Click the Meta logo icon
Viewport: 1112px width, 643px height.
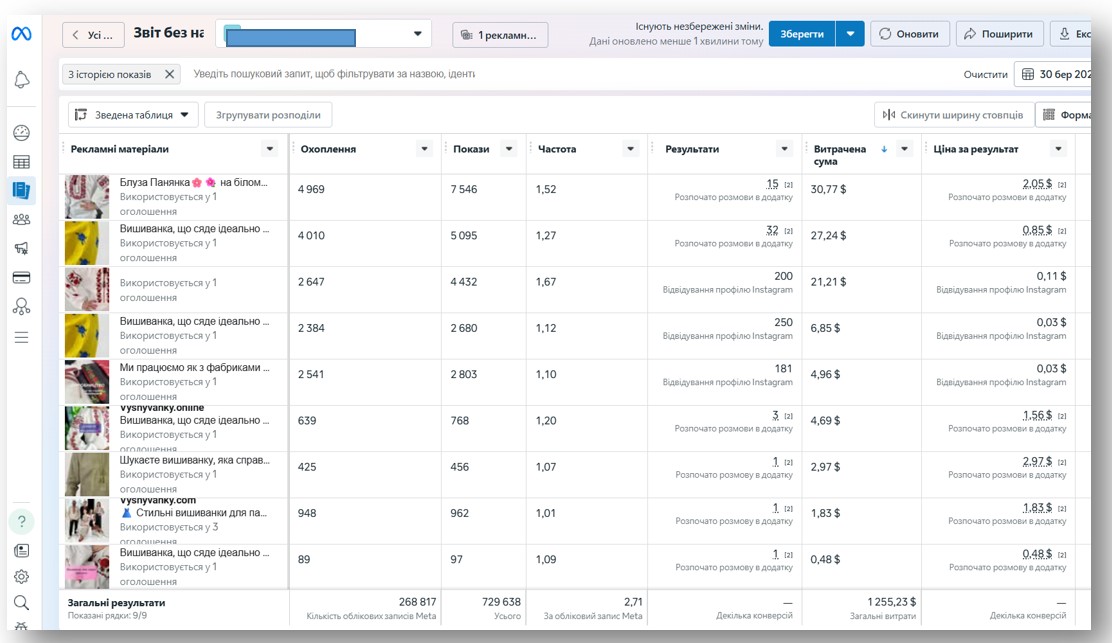coord(21,33)
